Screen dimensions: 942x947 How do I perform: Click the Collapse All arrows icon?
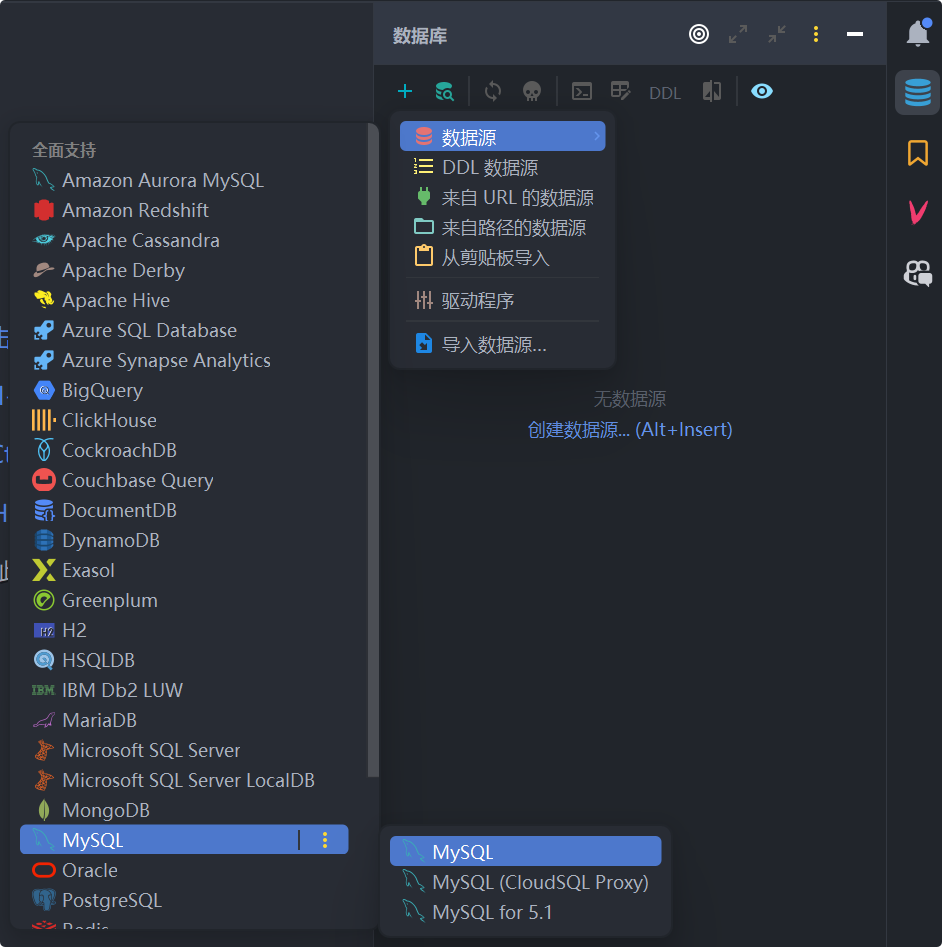click(x=777, y=34)
